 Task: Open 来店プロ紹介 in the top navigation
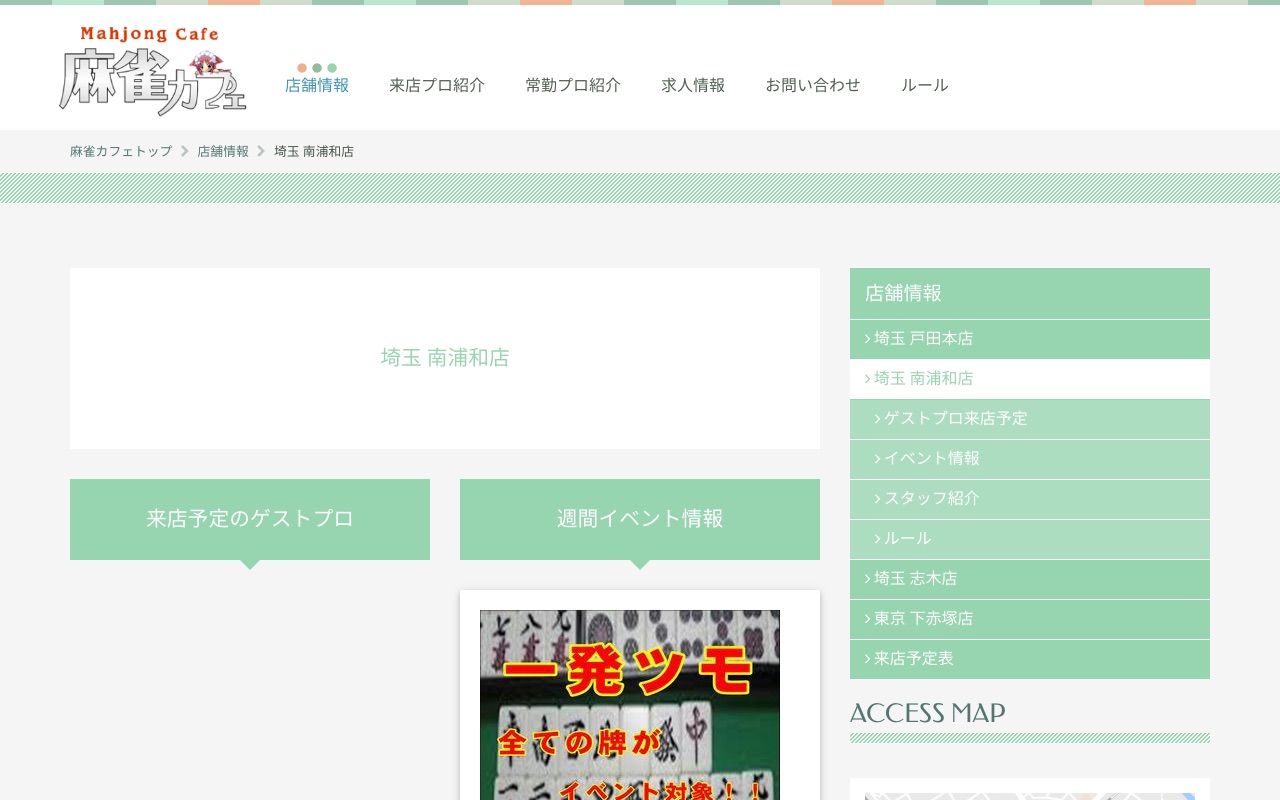tap(437, 85)
